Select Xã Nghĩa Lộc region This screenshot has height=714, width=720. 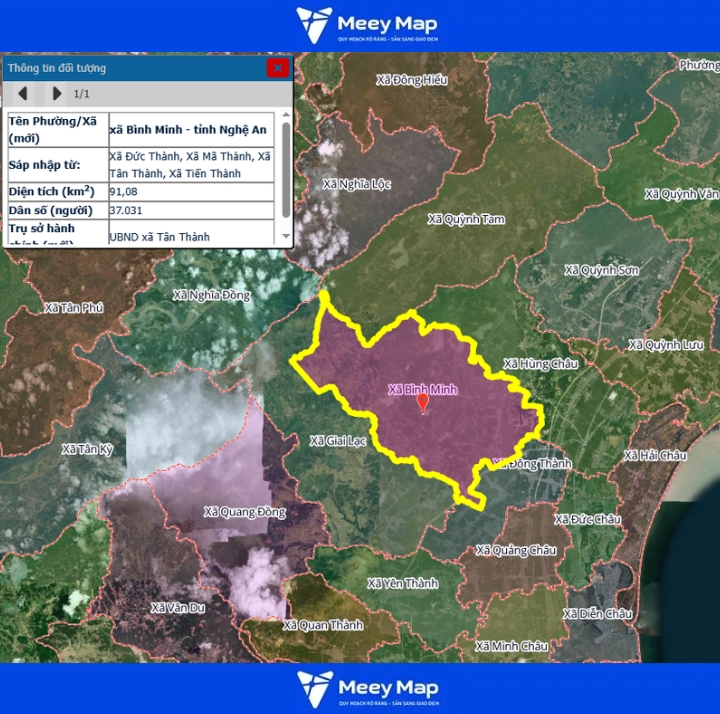(x=356, y=184)
